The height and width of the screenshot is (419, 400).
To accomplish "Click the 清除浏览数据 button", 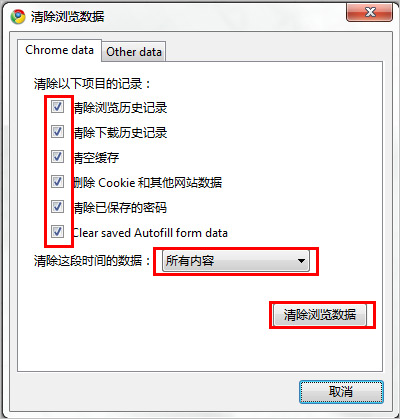I will click(x=320, y=314).
